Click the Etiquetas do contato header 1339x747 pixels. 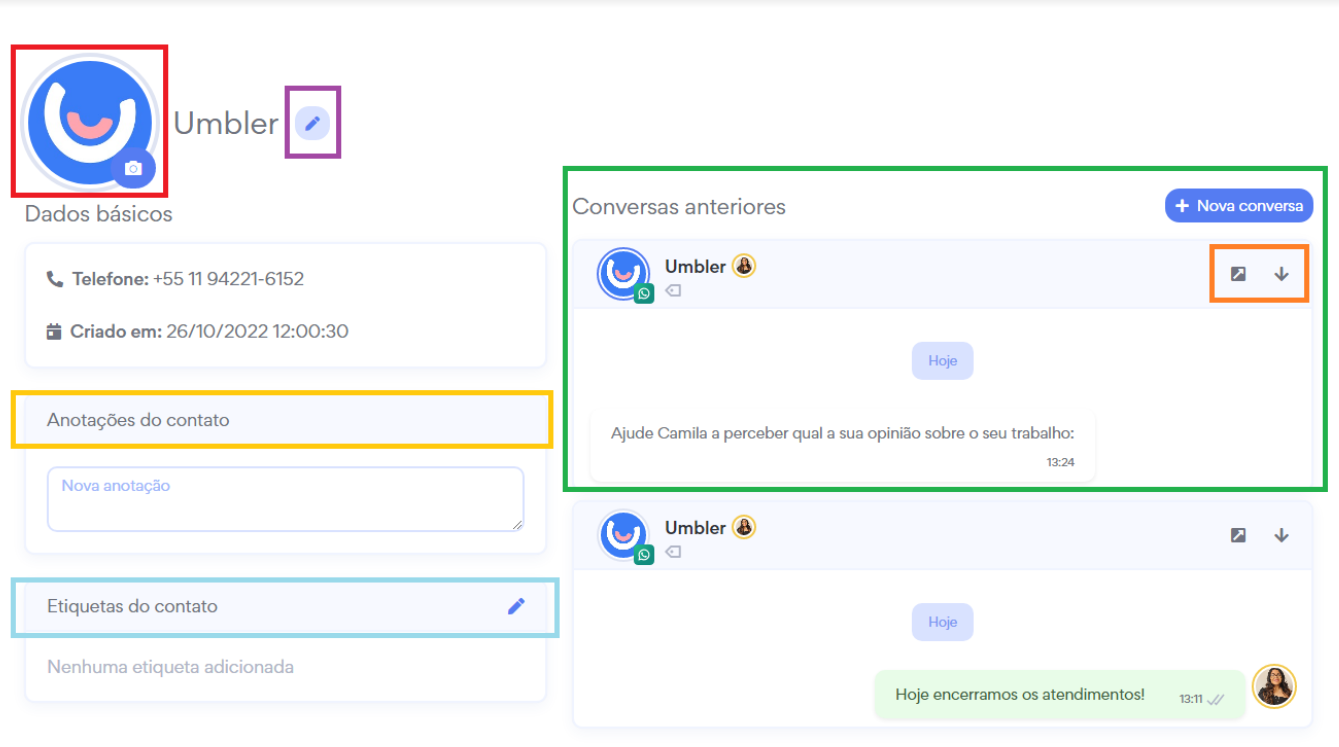click(x=286, y=606)
